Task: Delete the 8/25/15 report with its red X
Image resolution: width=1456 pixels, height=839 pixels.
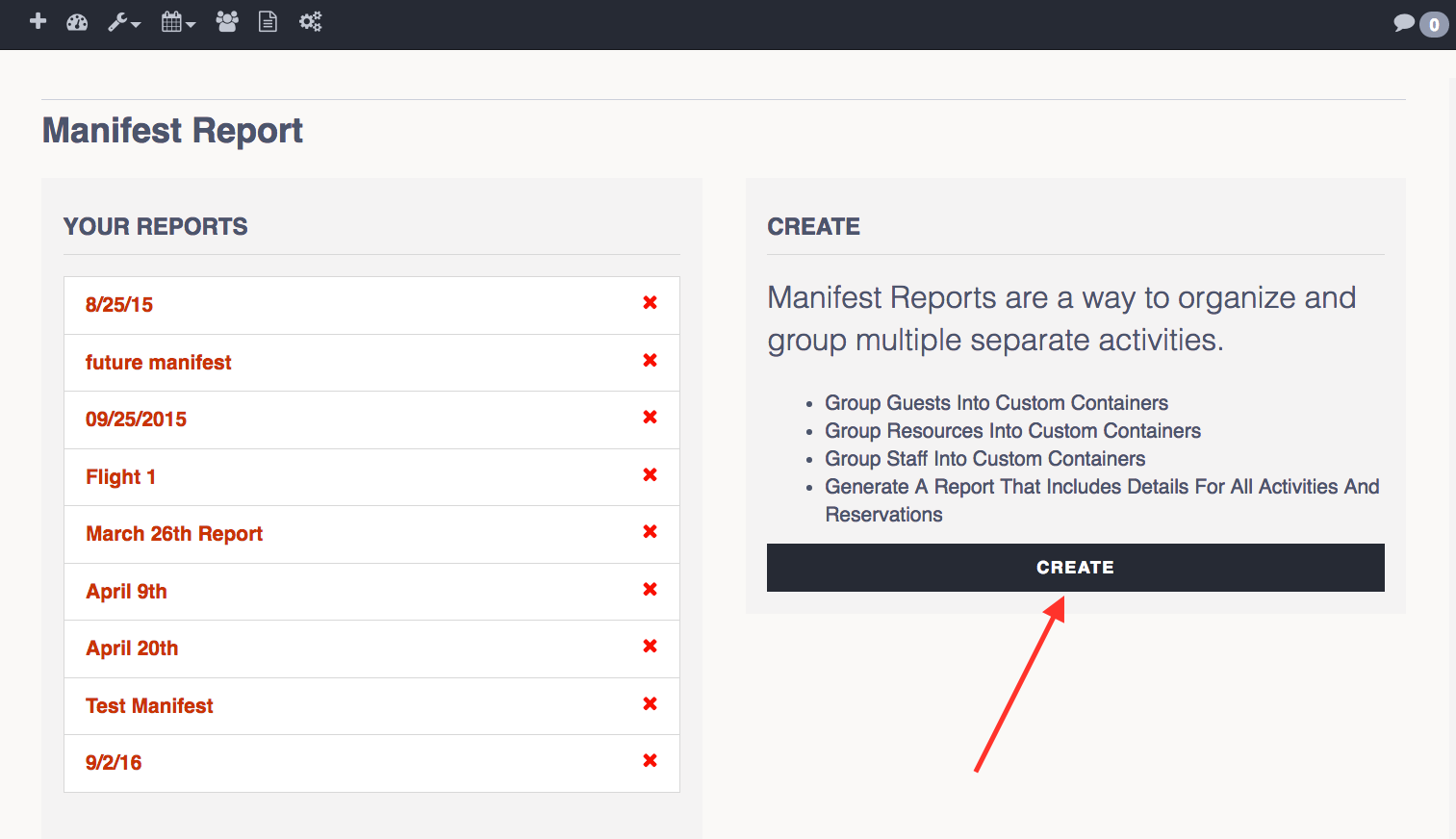Action: pyautogui.click(x=650, y=304)
